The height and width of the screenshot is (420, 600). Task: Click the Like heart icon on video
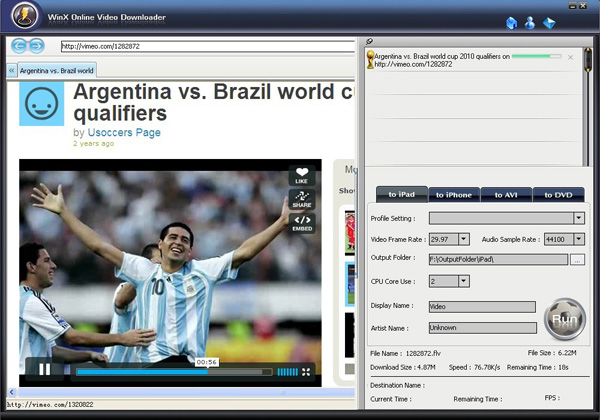click(302, 176)
